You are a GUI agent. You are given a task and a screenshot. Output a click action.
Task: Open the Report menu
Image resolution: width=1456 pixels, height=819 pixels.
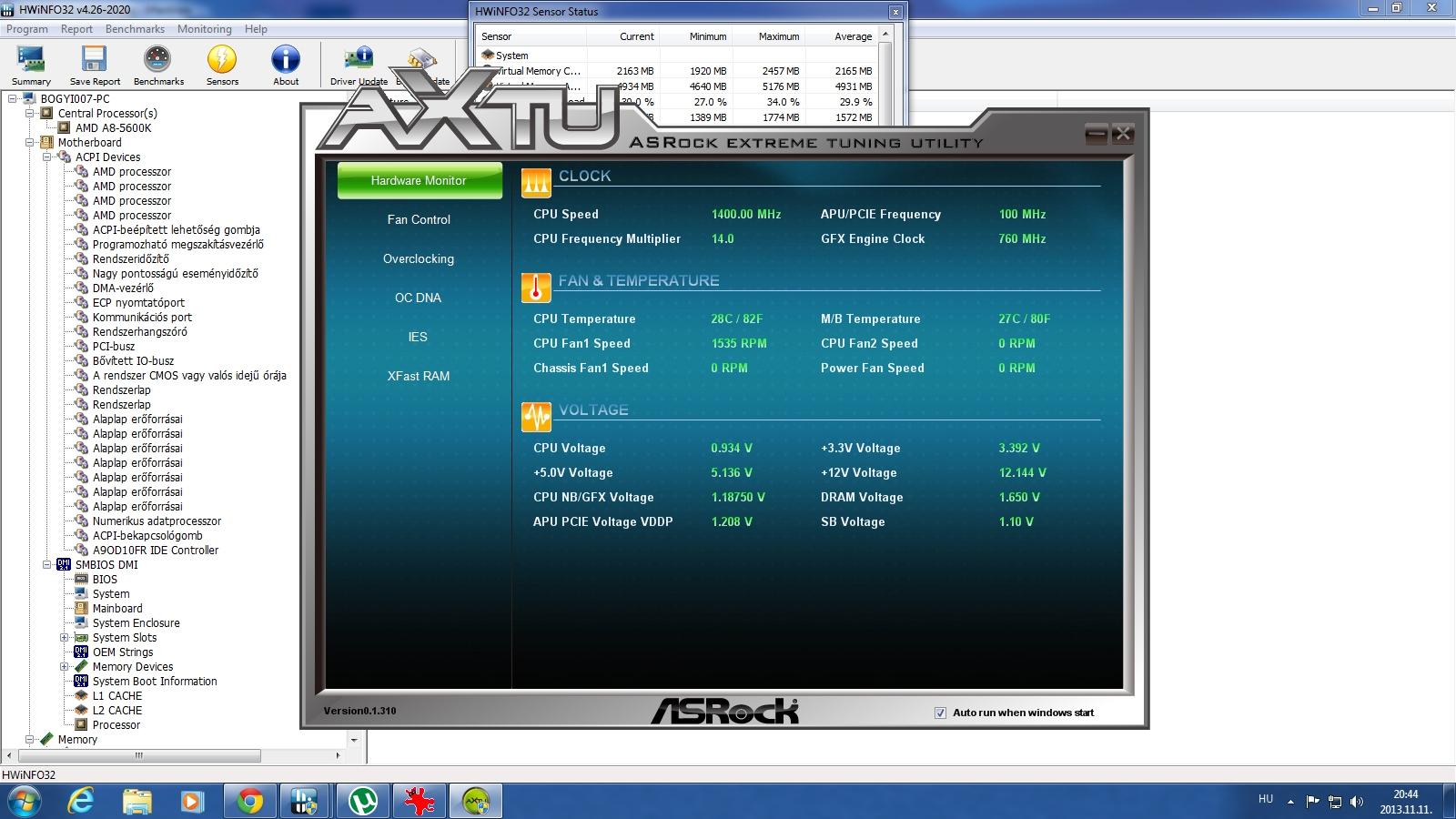[x=76, y=29]
